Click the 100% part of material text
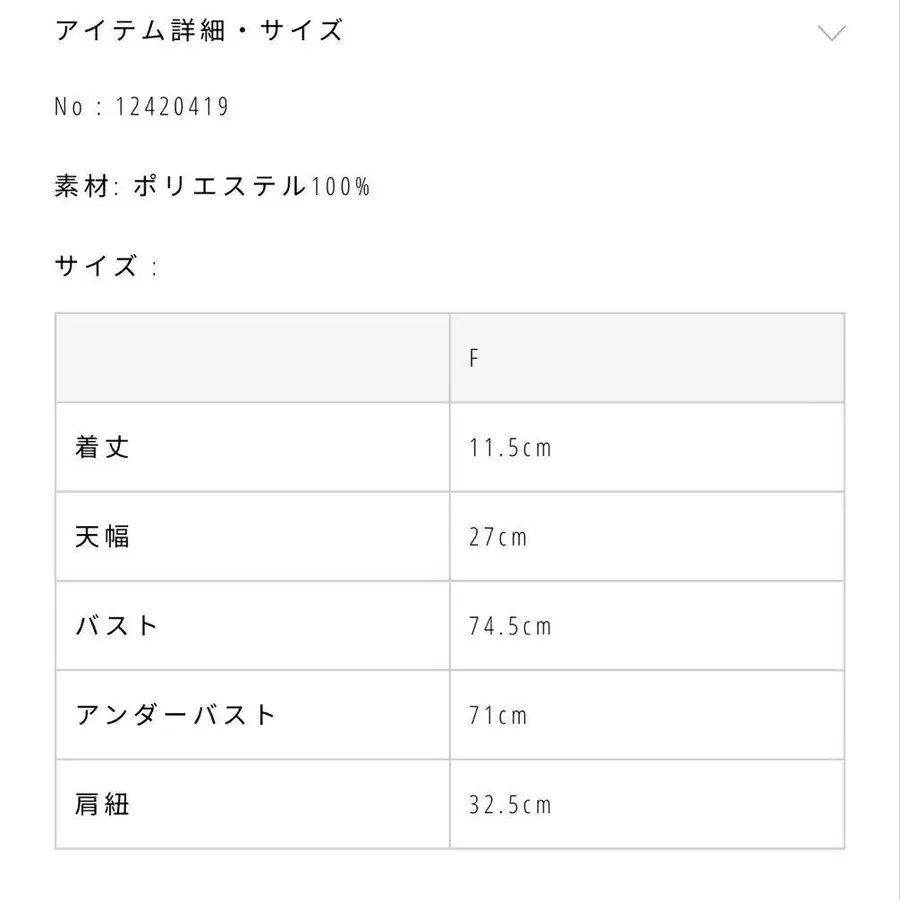 [340, 186]
